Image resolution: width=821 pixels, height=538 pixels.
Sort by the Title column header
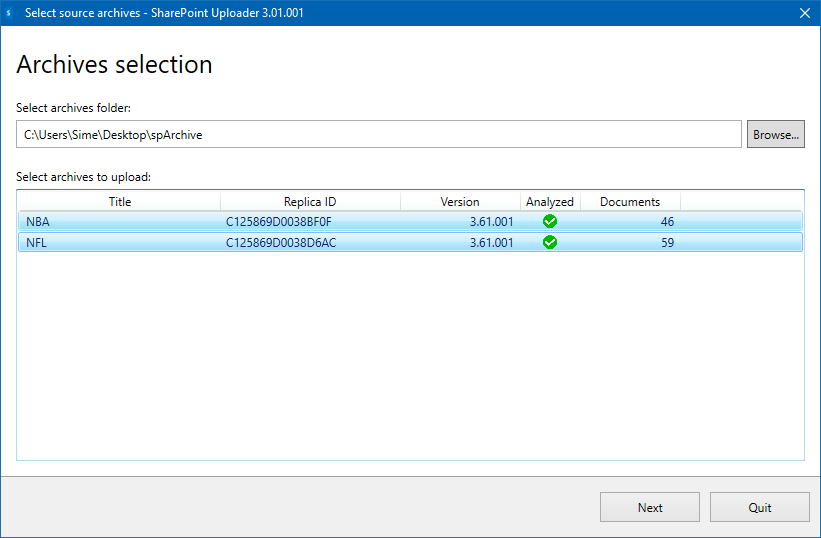coord(120,202)
